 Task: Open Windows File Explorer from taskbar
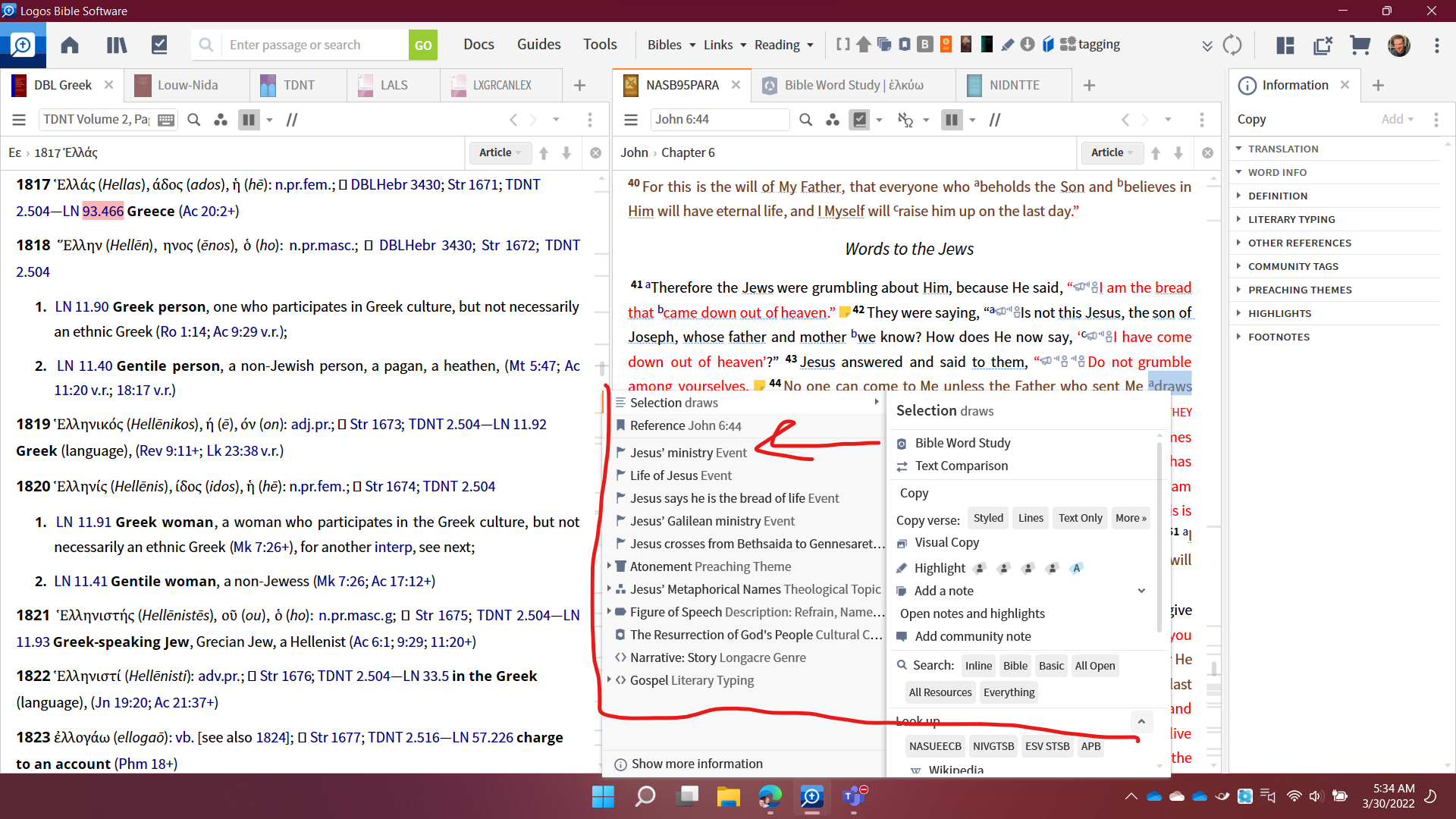point(728,796)
